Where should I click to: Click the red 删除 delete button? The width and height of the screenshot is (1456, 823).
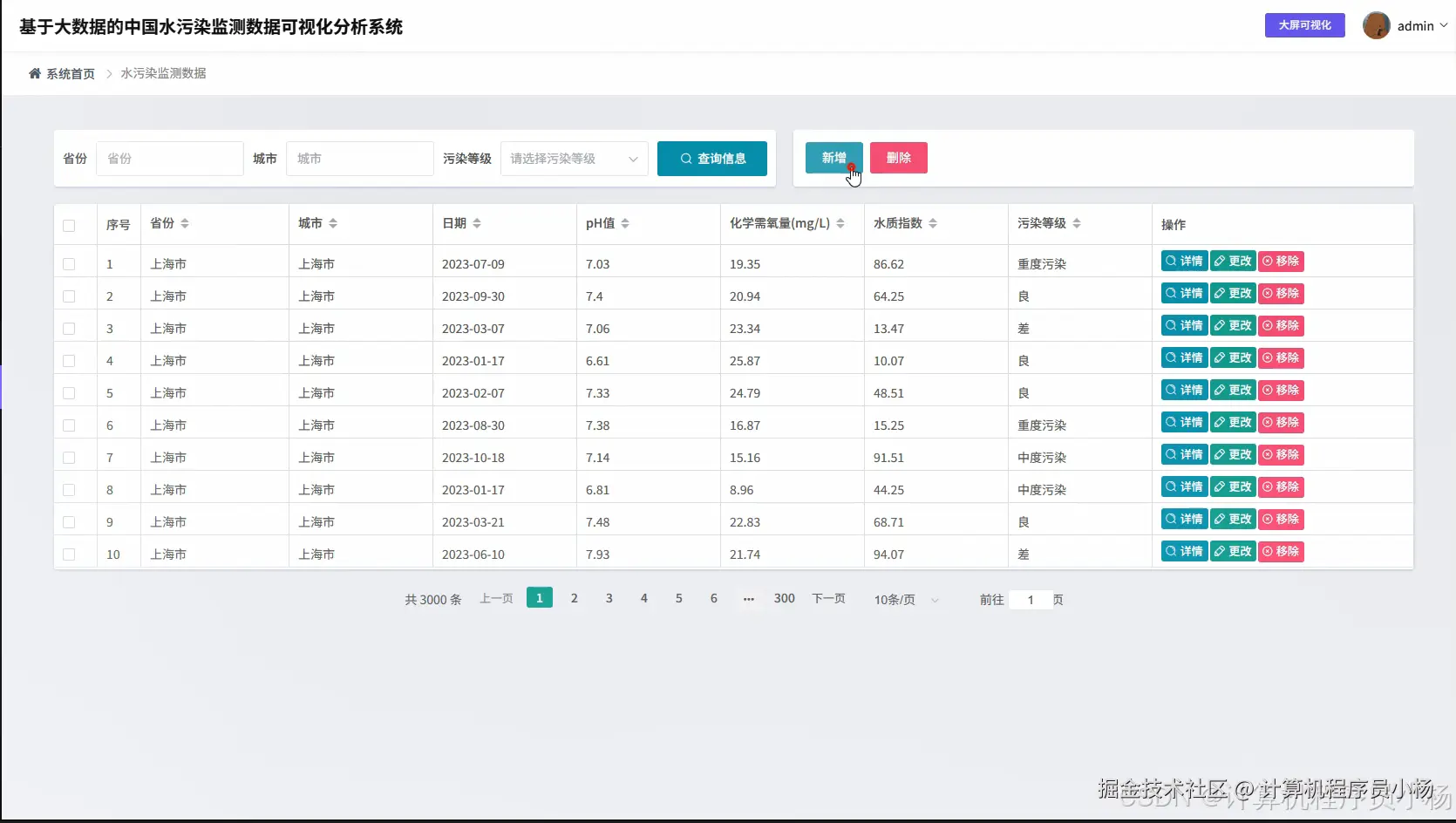coord(899,158)
